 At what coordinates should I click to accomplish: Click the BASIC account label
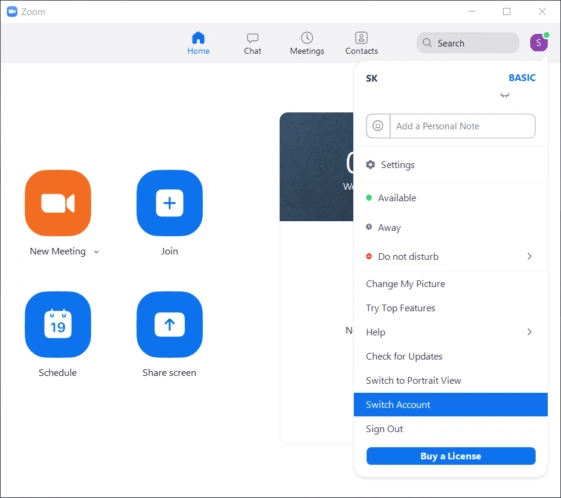[x=522, y=78]
